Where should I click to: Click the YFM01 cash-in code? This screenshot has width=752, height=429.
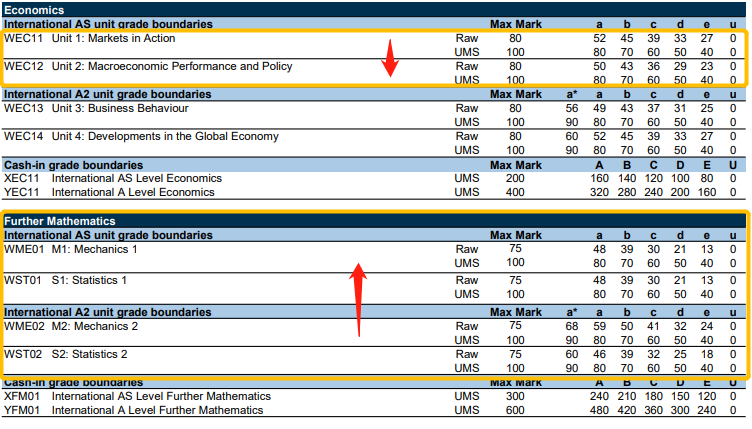click(x=22, y=410)
